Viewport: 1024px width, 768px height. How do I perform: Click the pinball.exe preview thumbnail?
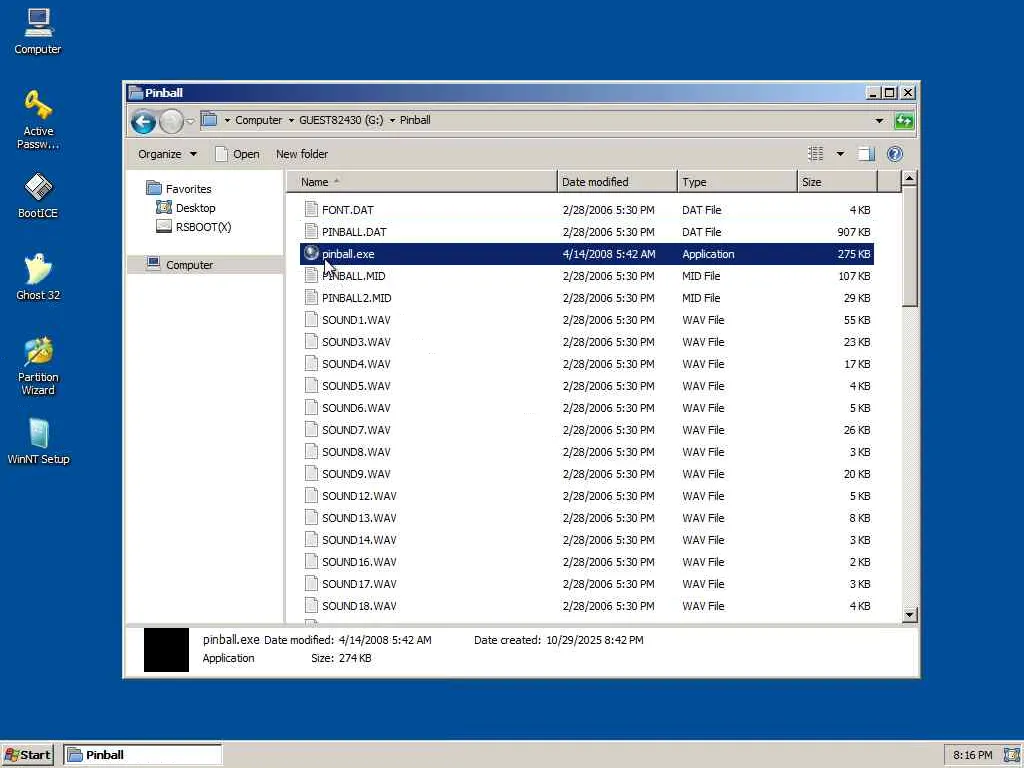[x=167, y=650]
